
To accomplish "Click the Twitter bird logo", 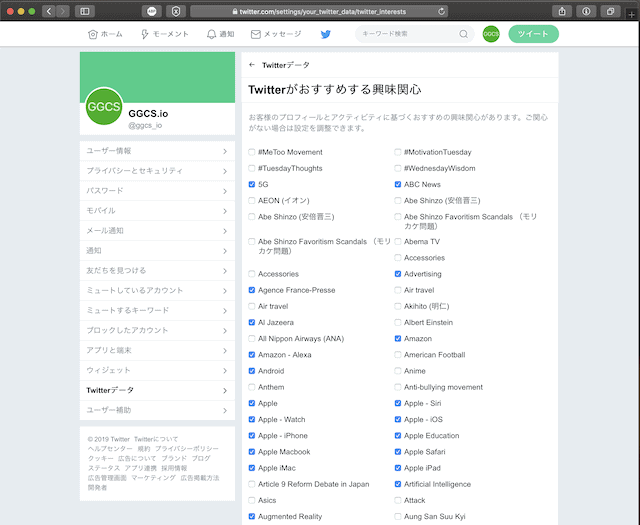I will 326,34.
